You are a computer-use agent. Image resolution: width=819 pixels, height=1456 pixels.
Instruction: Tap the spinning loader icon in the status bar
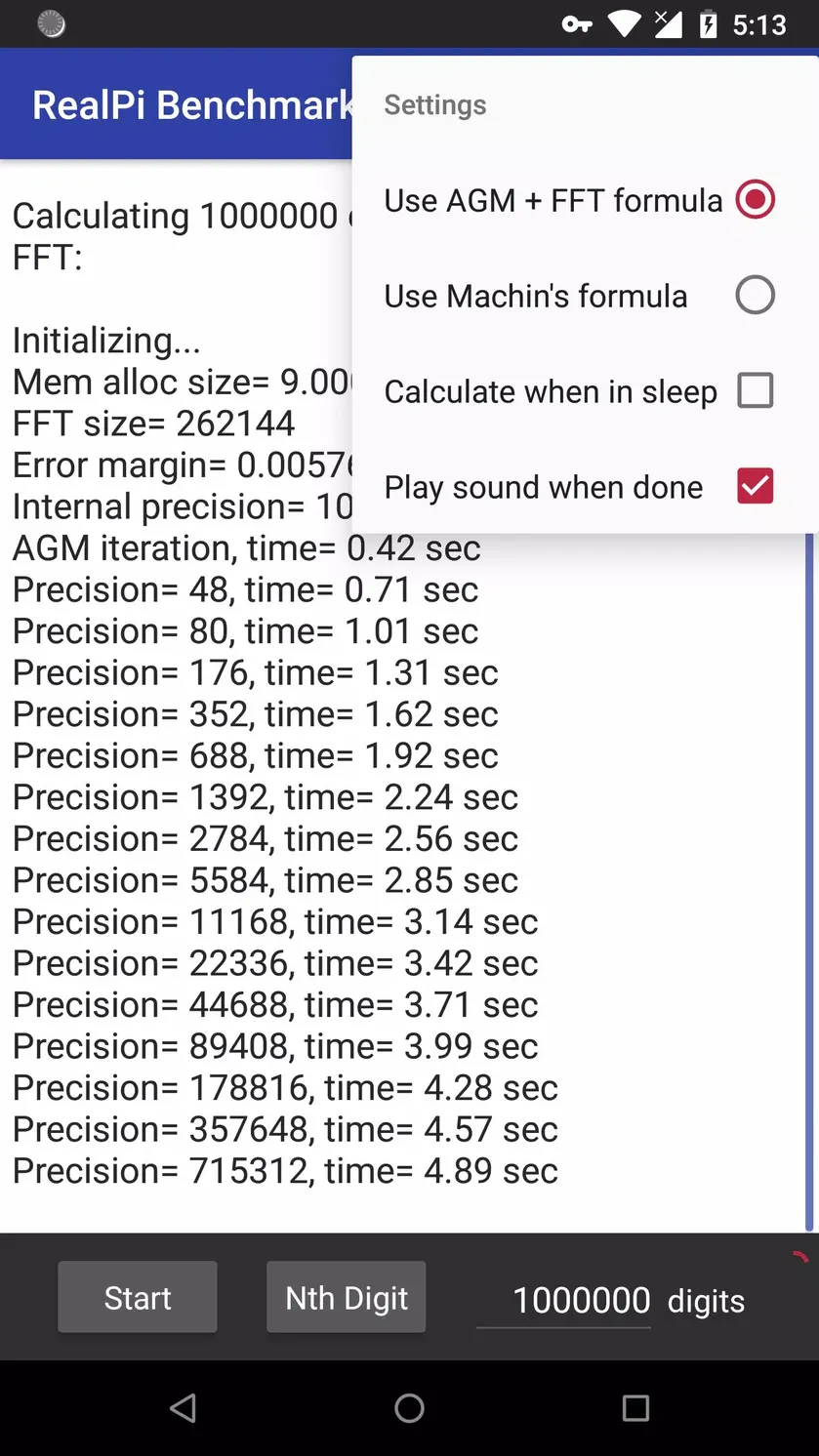click(51, 24)
